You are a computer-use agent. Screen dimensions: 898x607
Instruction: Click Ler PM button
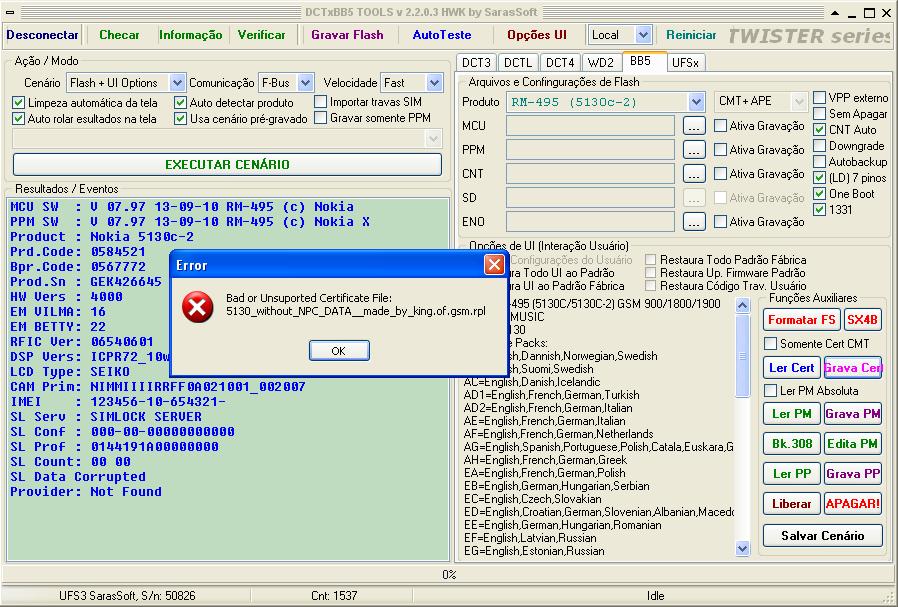(x=791, y=413)
